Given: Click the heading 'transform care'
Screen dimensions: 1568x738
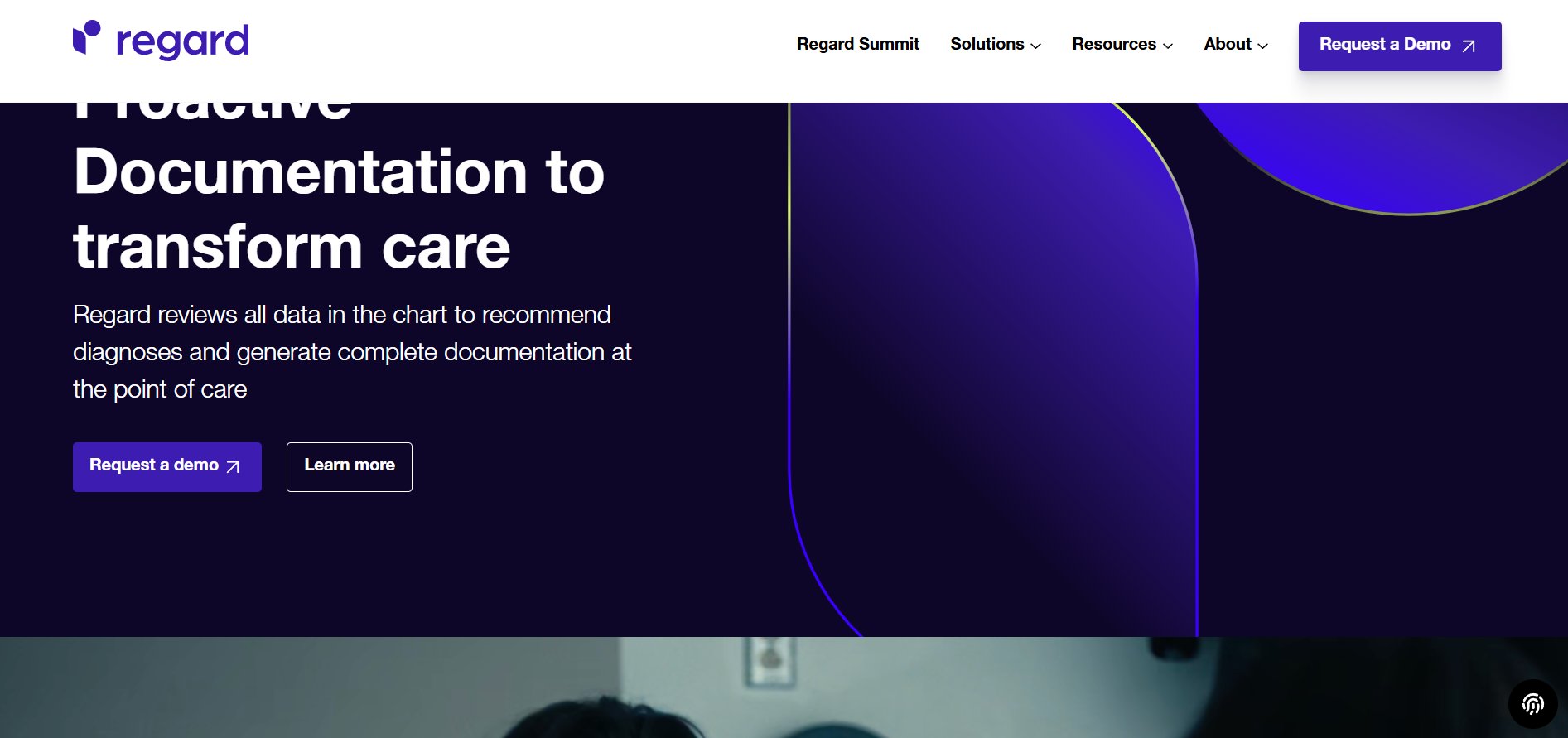Looking at the screenshot, I should (292, 247).
